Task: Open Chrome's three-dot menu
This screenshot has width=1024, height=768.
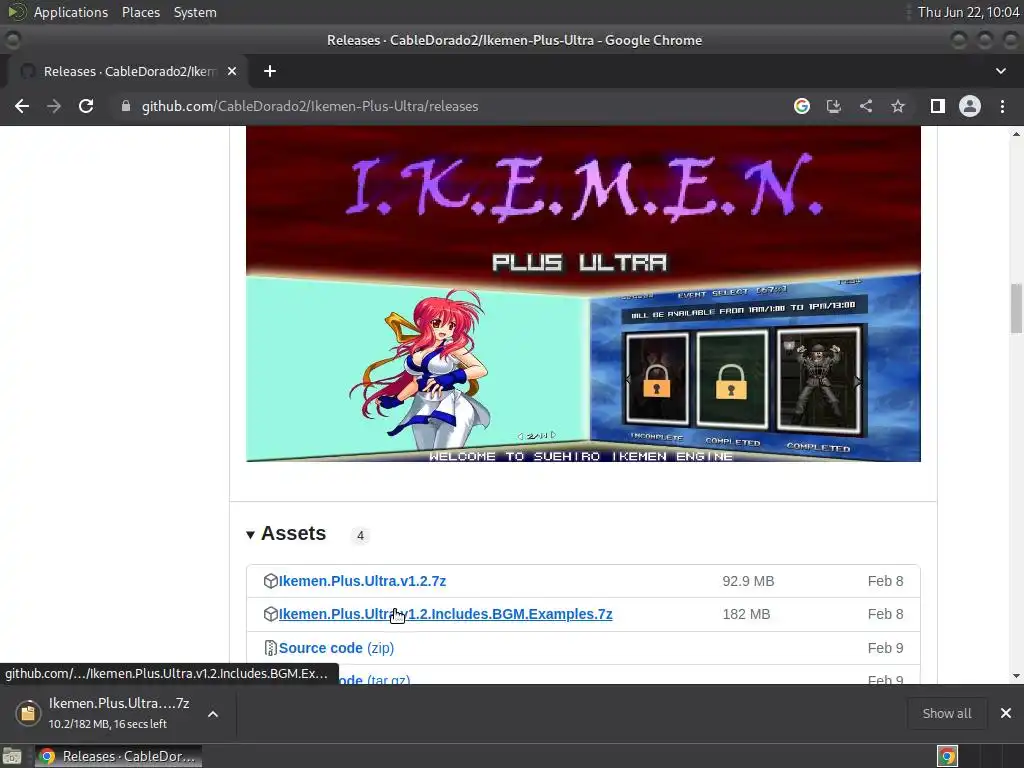Action: point(1002,106)
